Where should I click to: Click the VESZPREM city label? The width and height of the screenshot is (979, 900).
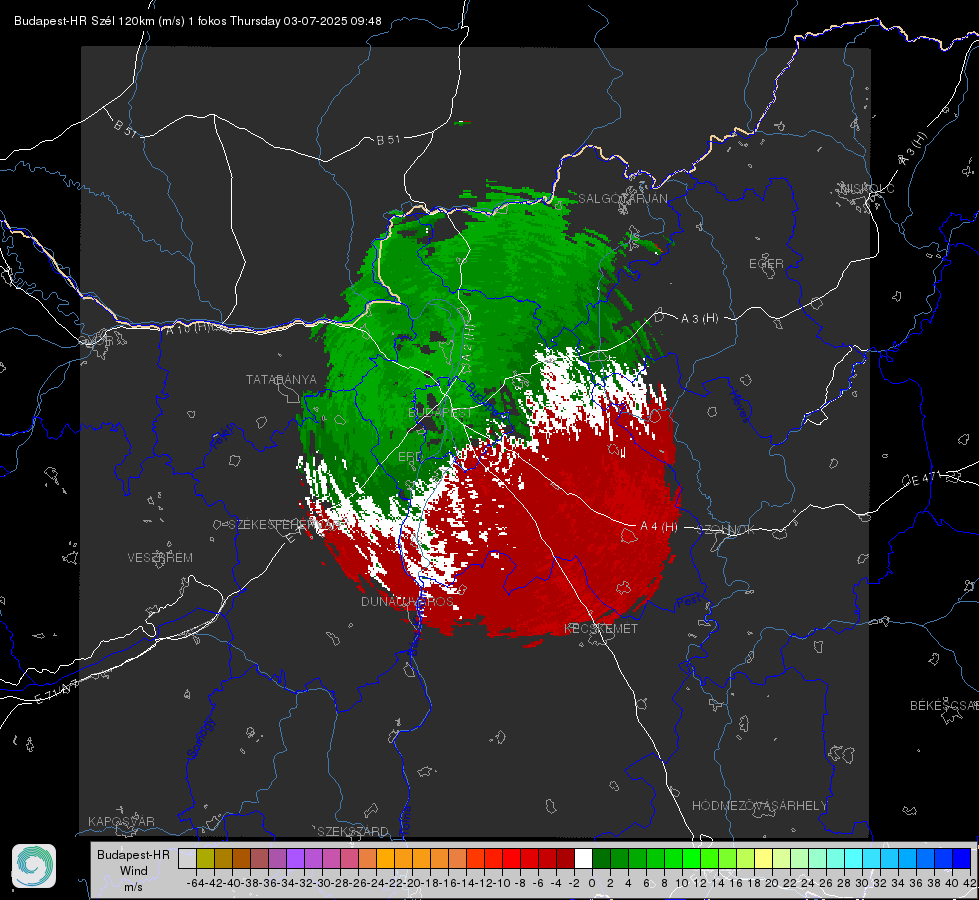160,558
